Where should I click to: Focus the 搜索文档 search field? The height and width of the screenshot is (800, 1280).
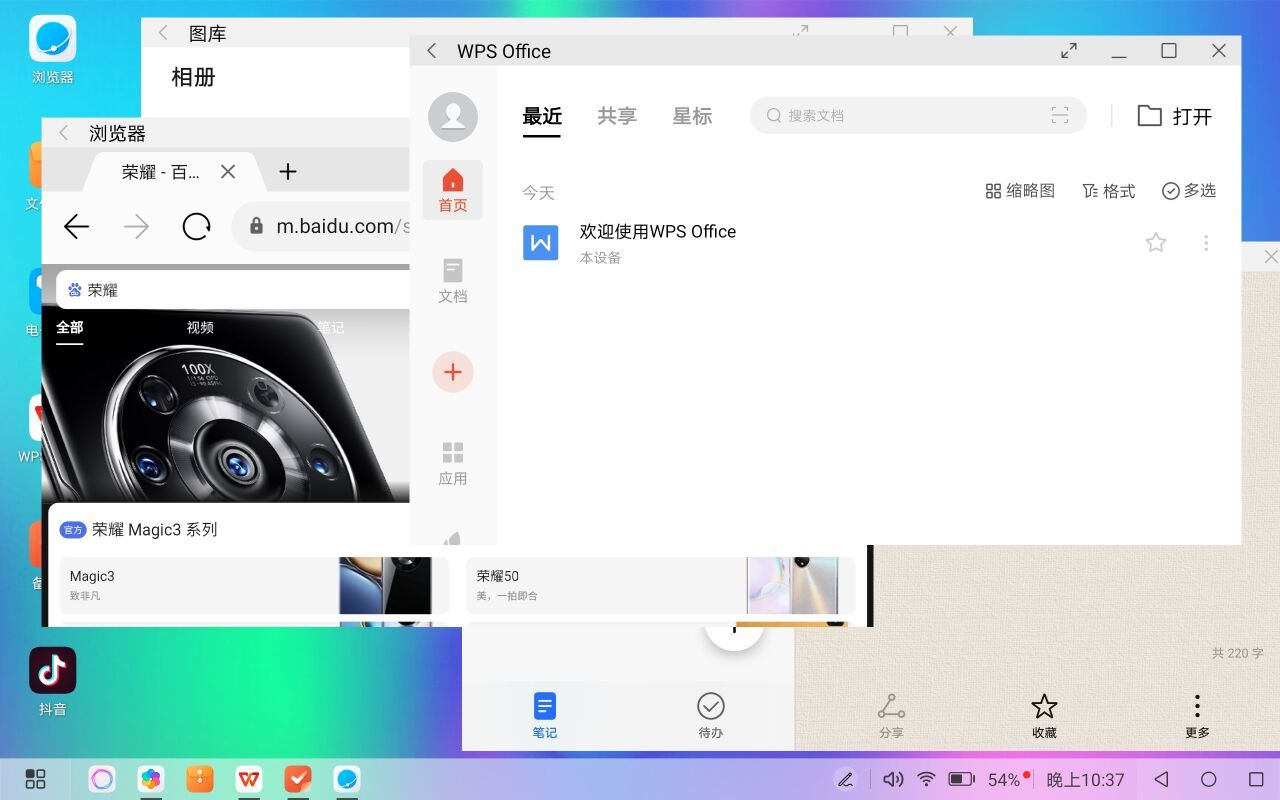point(918,115)
